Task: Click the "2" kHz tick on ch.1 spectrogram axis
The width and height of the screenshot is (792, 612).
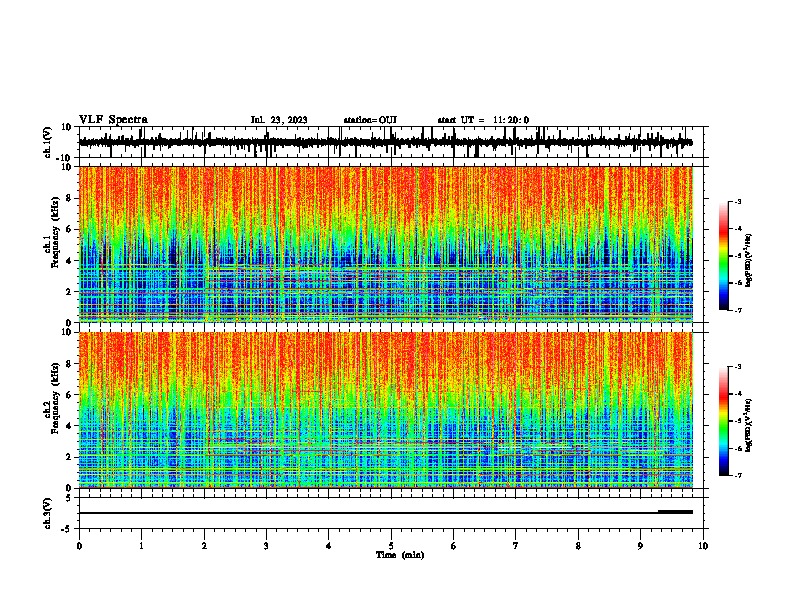Action: 69,292
